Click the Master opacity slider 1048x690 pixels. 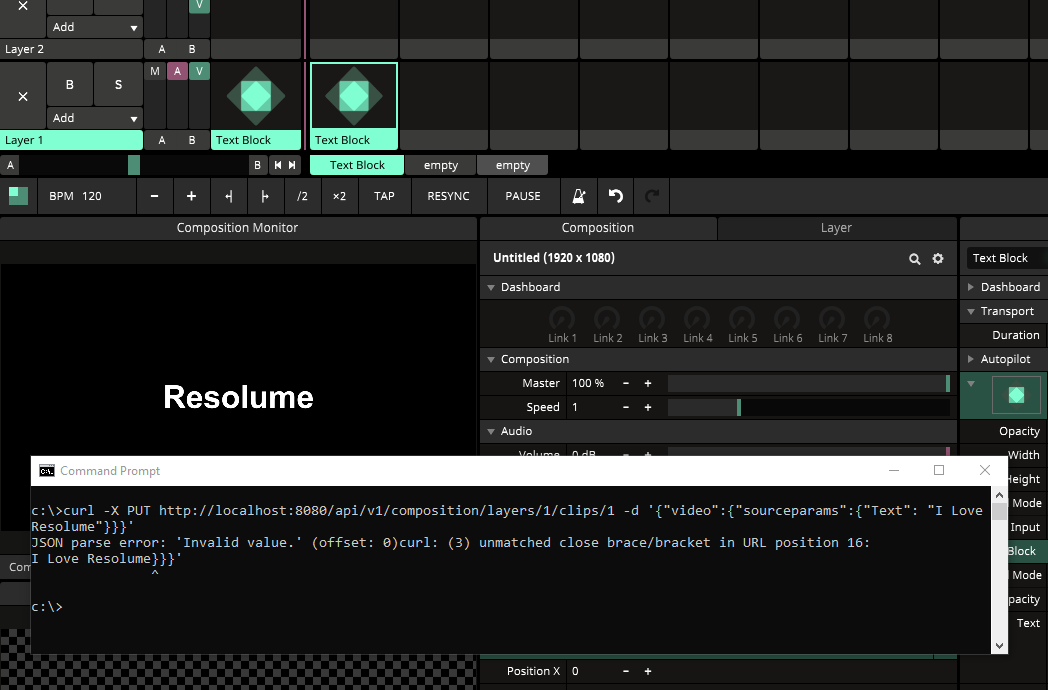808,383
